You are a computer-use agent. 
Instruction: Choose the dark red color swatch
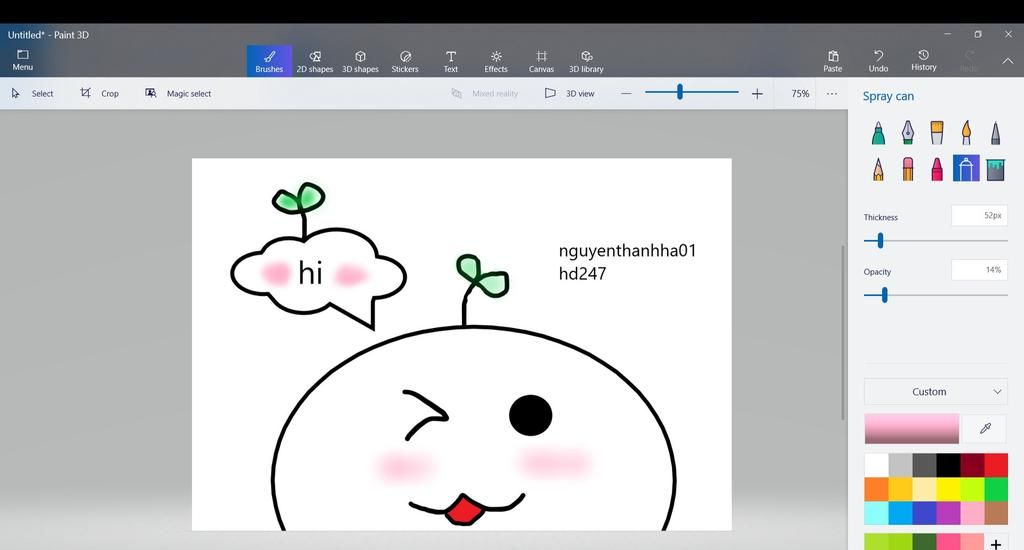(972, 465)
